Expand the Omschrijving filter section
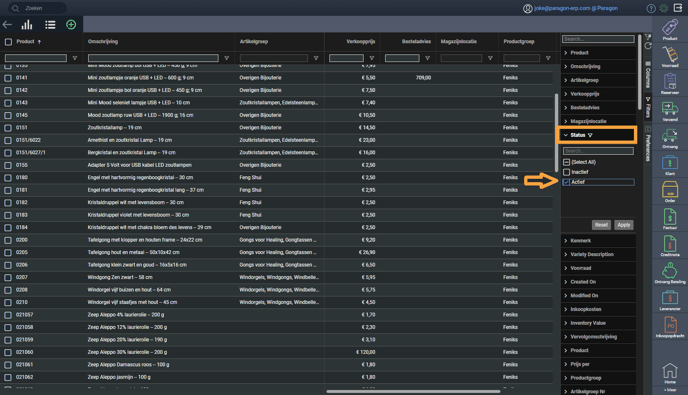688x395 pixels. coord(566,66)
